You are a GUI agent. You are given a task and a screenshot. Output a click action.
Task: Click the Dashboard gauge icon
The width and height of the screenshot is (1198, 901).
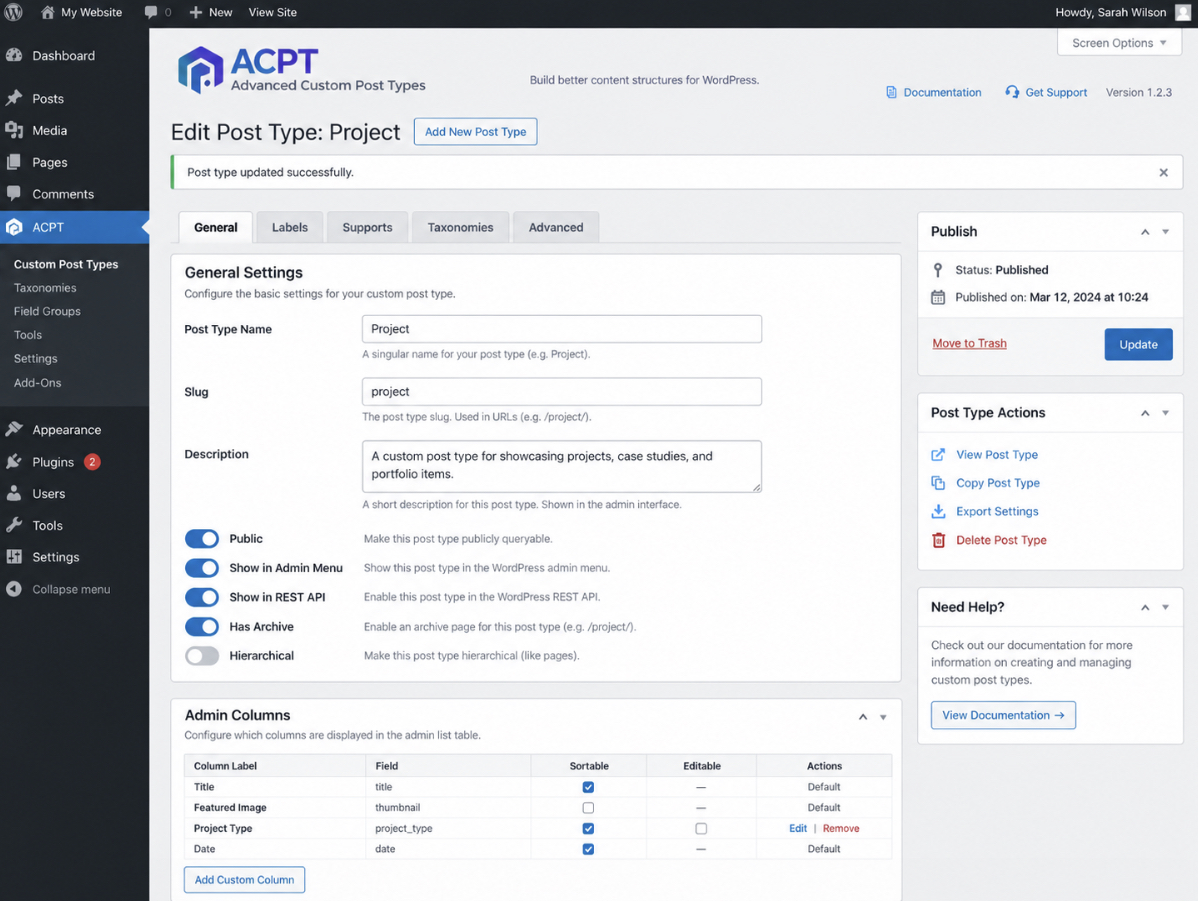[14, 55]
